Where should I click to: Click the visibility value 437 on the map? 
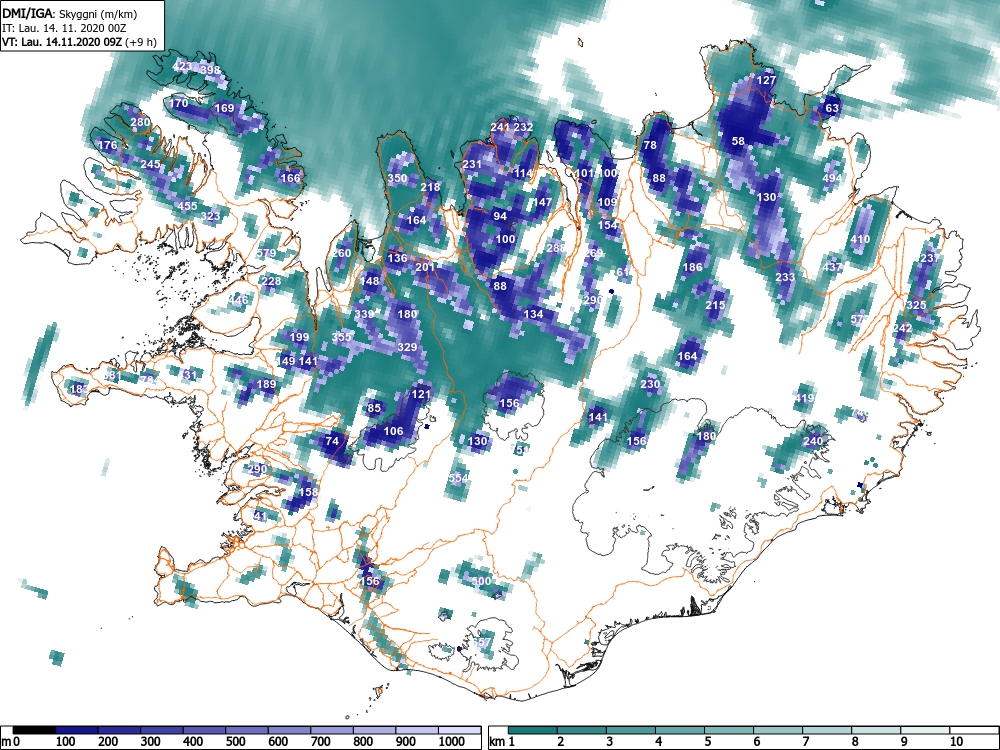[x=832, y=267]
